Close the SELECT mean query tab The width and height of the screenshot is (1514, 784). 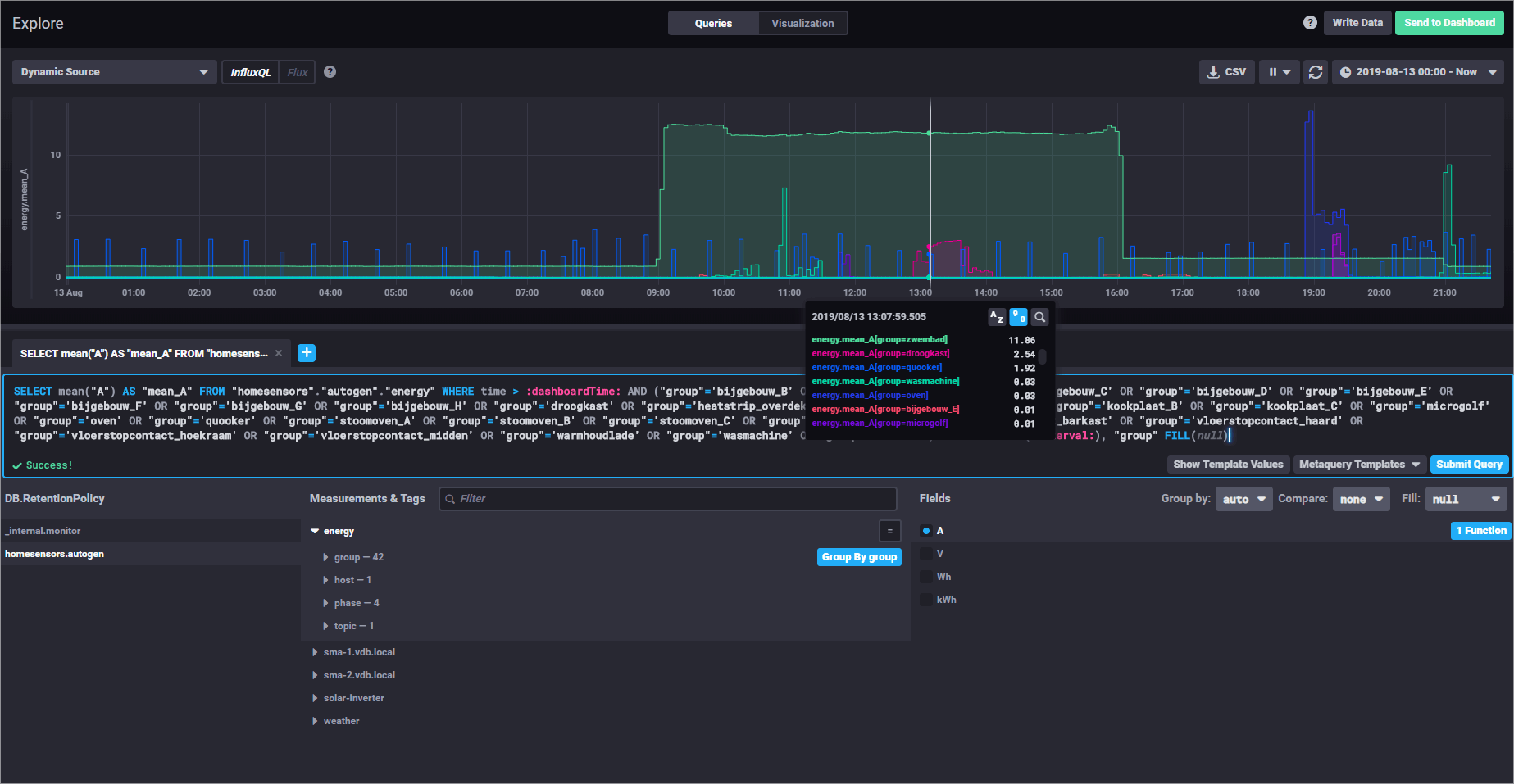(279, 353)
